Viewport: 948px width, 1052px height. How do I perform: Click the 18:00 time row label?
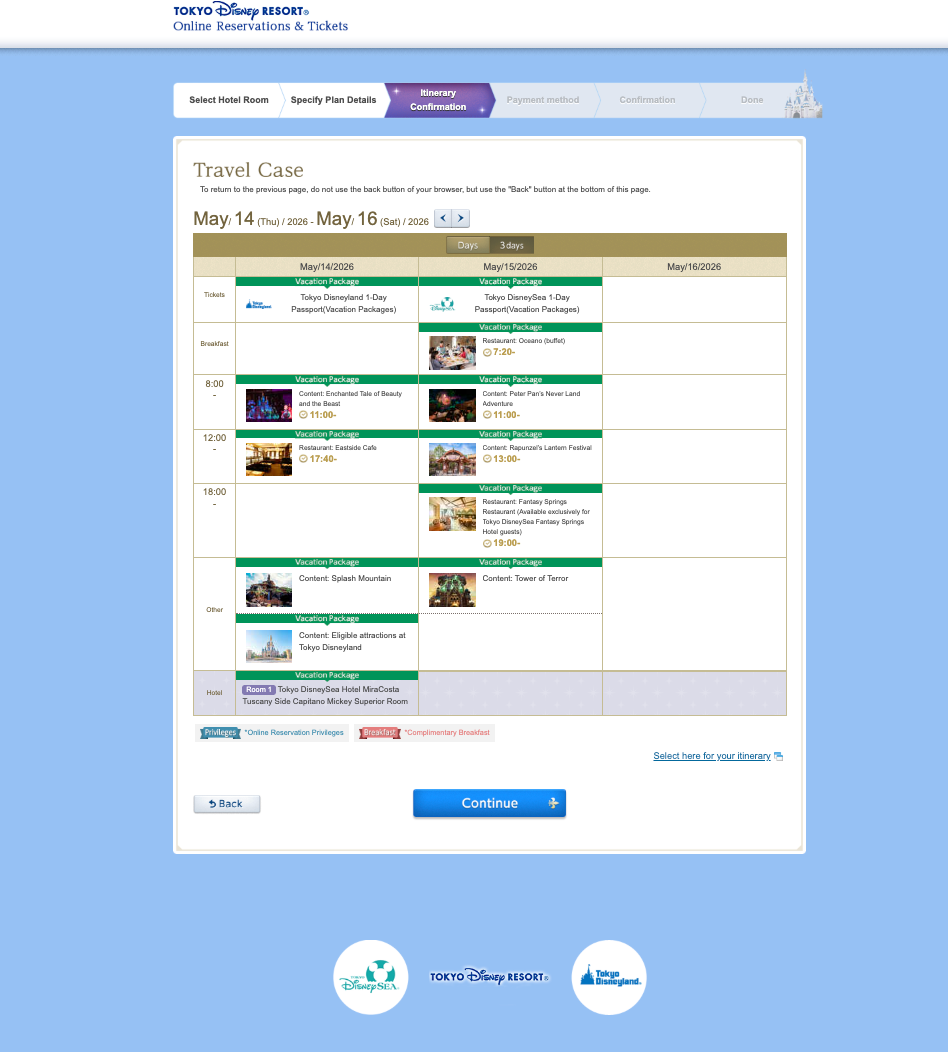click(215, 492)
